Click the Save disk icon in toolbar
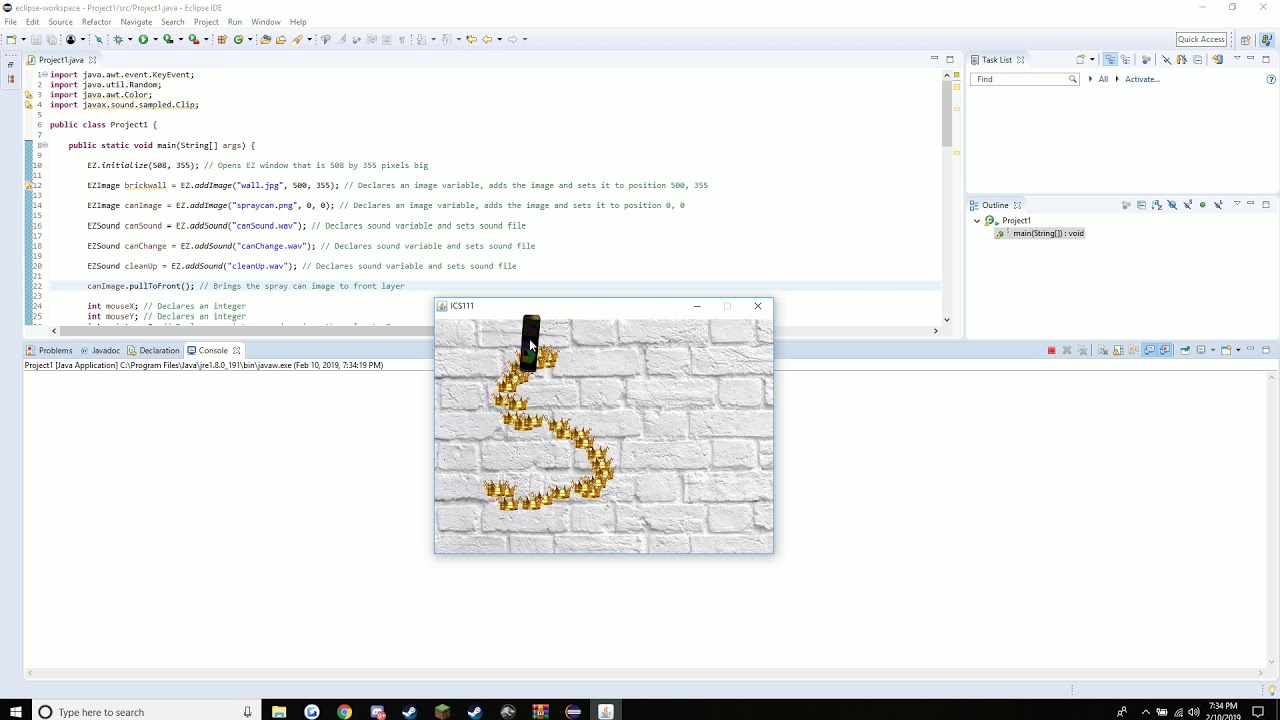 pyautogui.click(x=36, y=39)
